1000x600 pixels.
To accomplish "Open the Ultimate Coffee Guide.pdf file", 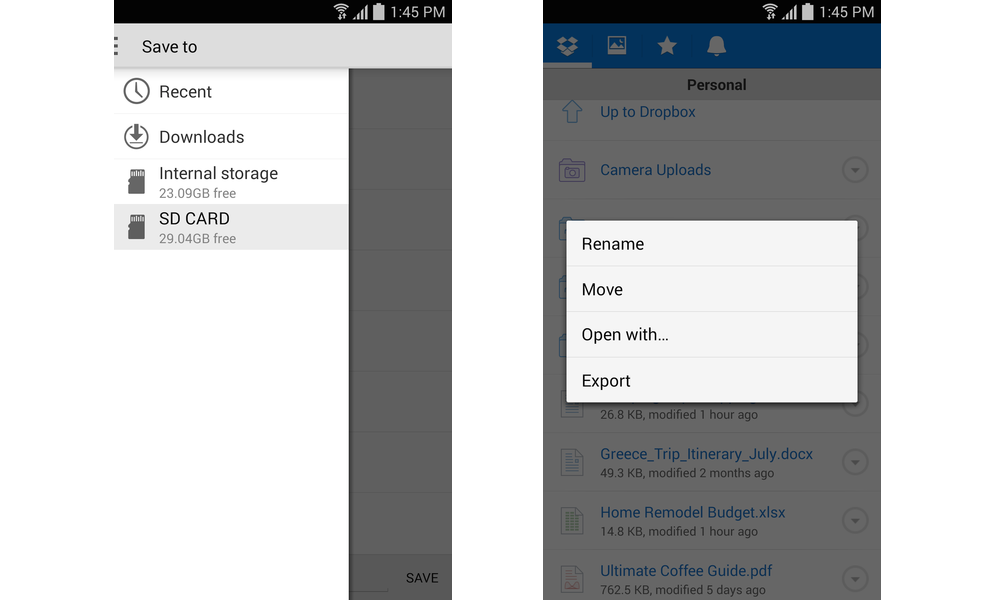I will [x=686, y=572].
